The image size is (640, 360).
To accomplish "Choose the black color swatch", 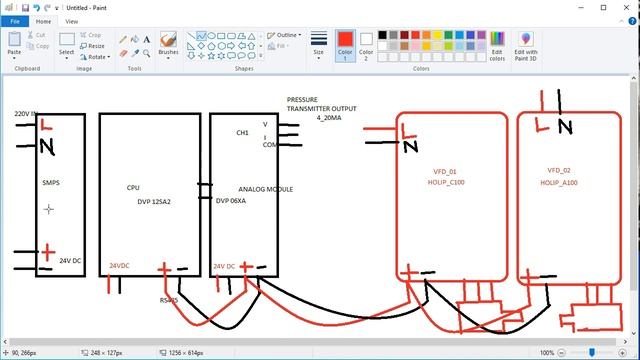I will tap(382, 35).
